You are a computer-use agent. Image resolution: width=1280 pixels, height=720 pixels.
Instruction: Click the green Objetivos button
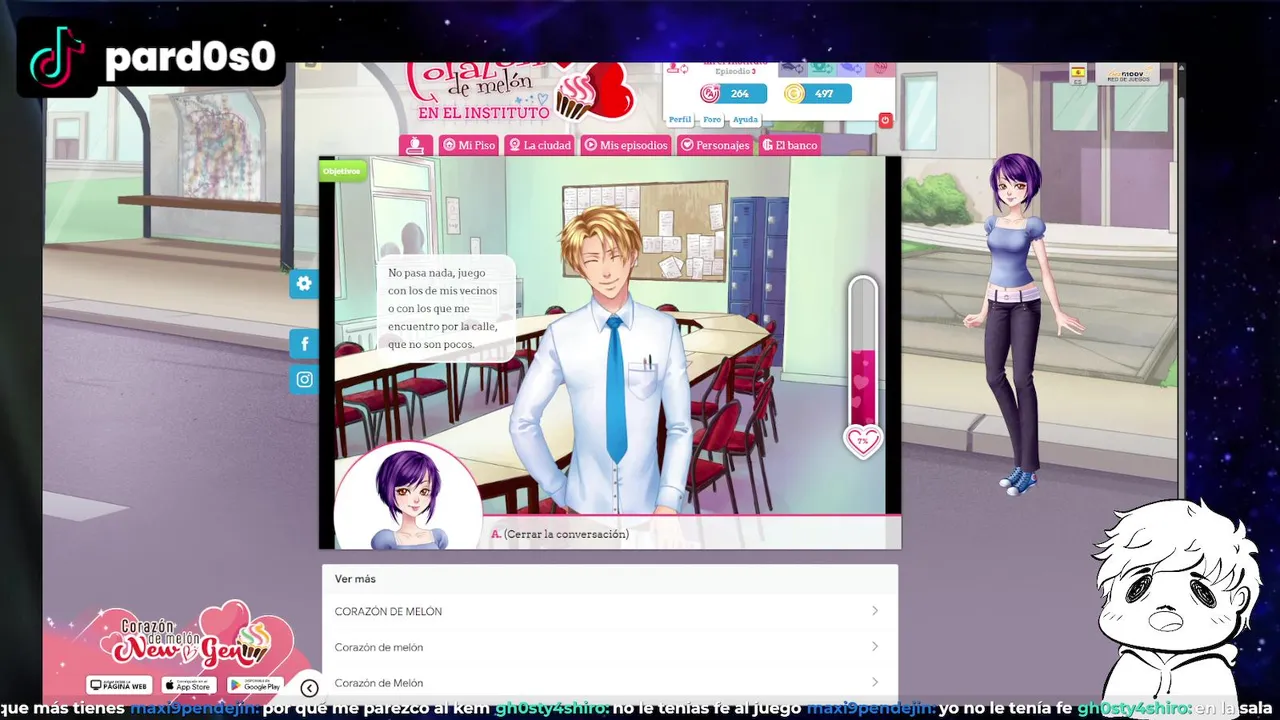pos(342,171)
